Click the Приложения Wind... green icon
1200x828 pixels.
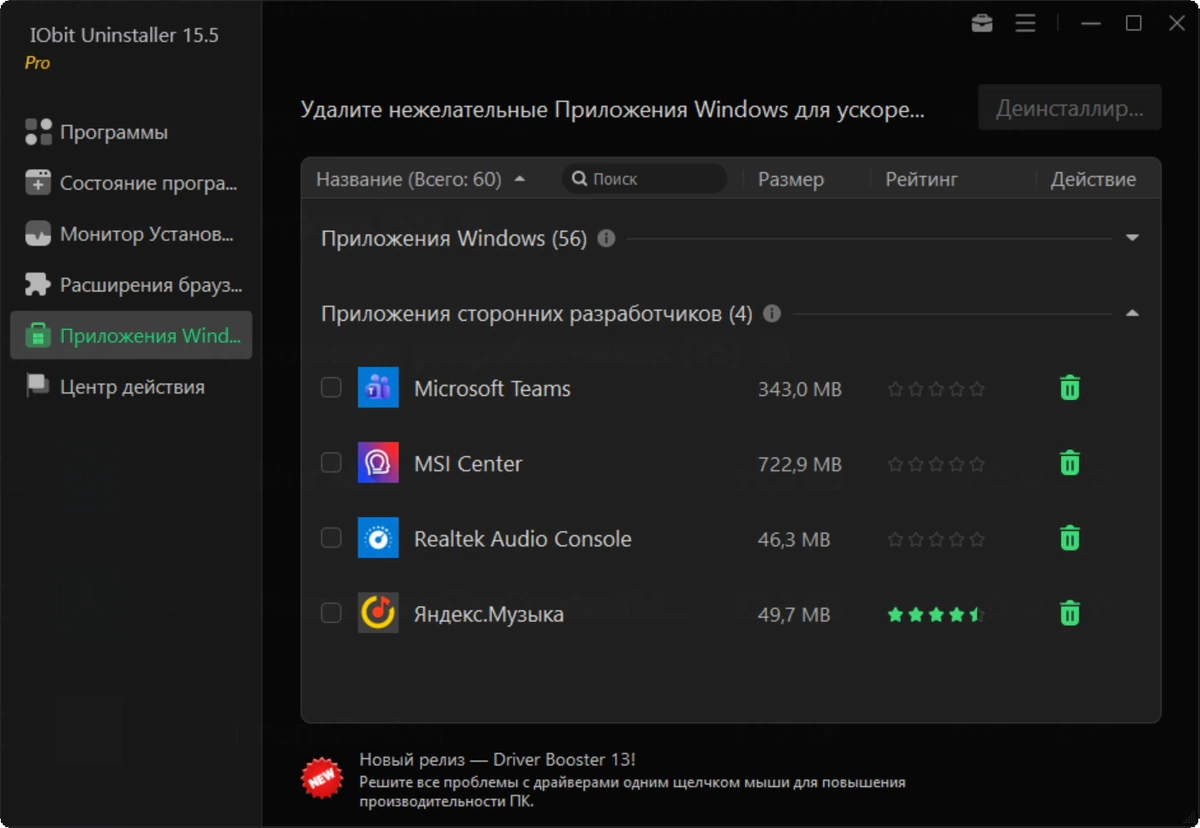(38, 336)
